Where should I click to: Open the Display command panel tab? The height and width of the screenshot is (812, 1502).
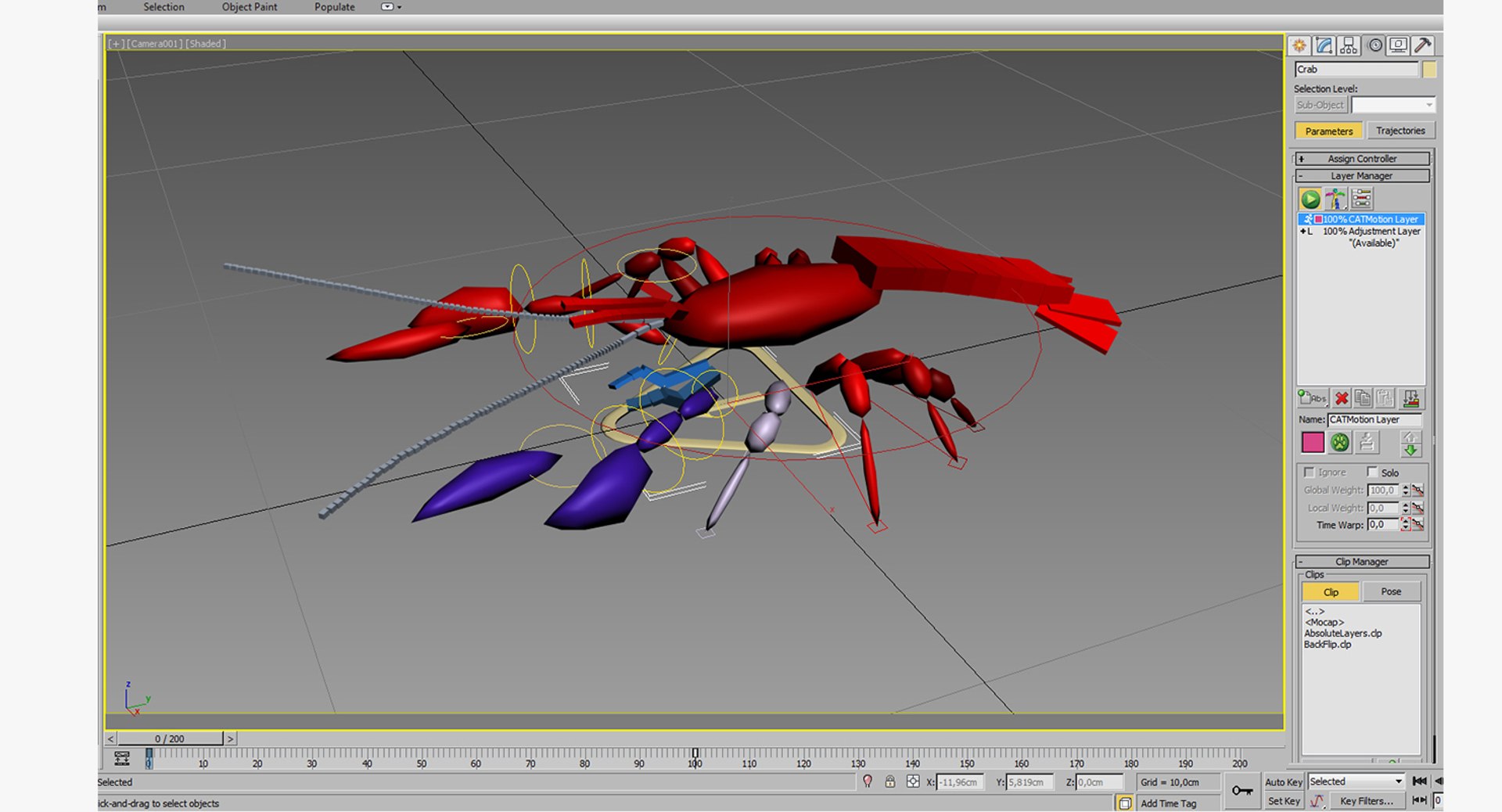click(1399, 45)
